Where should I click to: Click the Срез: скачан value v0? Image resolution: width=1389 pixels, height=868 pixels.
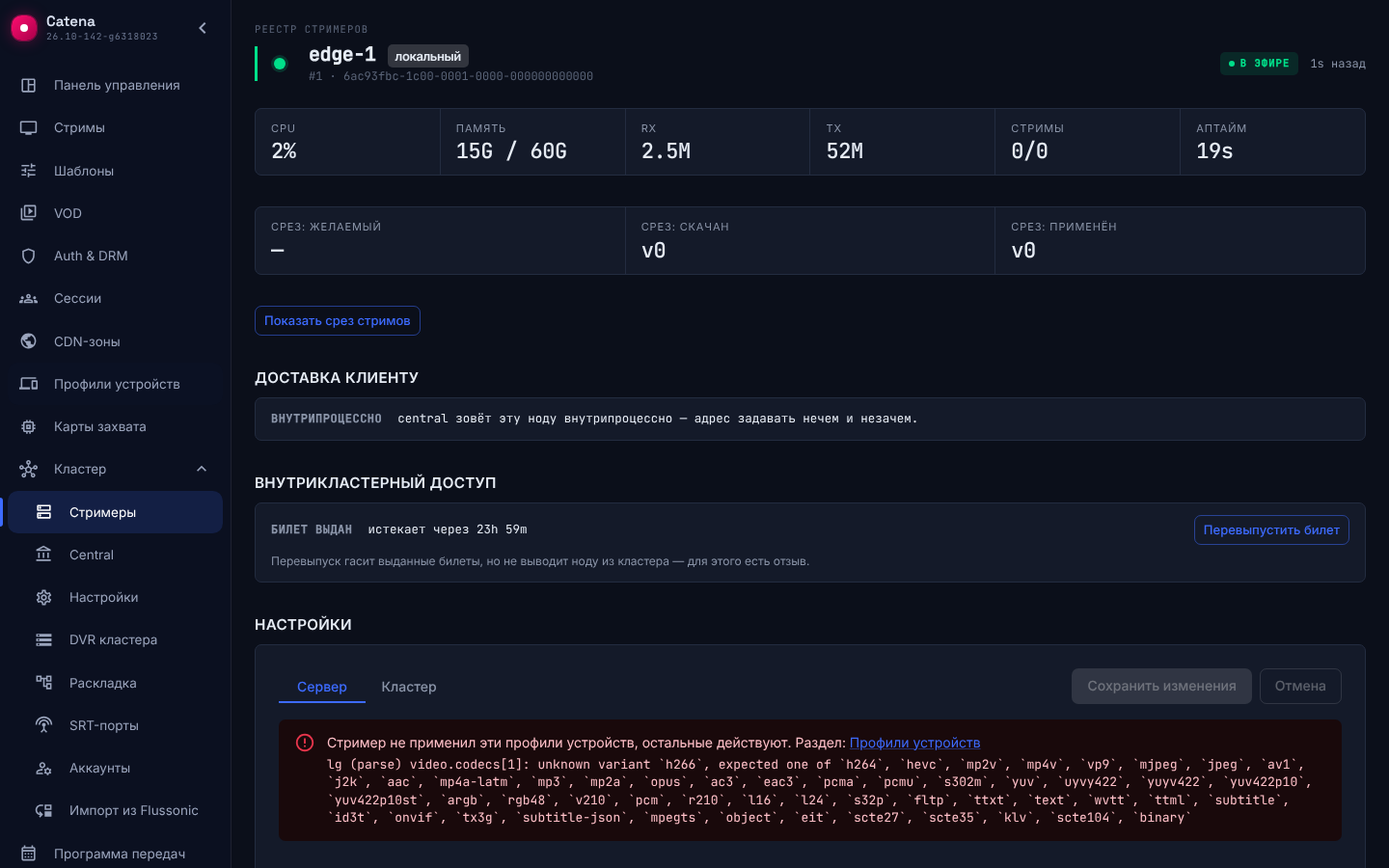pyautogui.click(x=653, y=251)
